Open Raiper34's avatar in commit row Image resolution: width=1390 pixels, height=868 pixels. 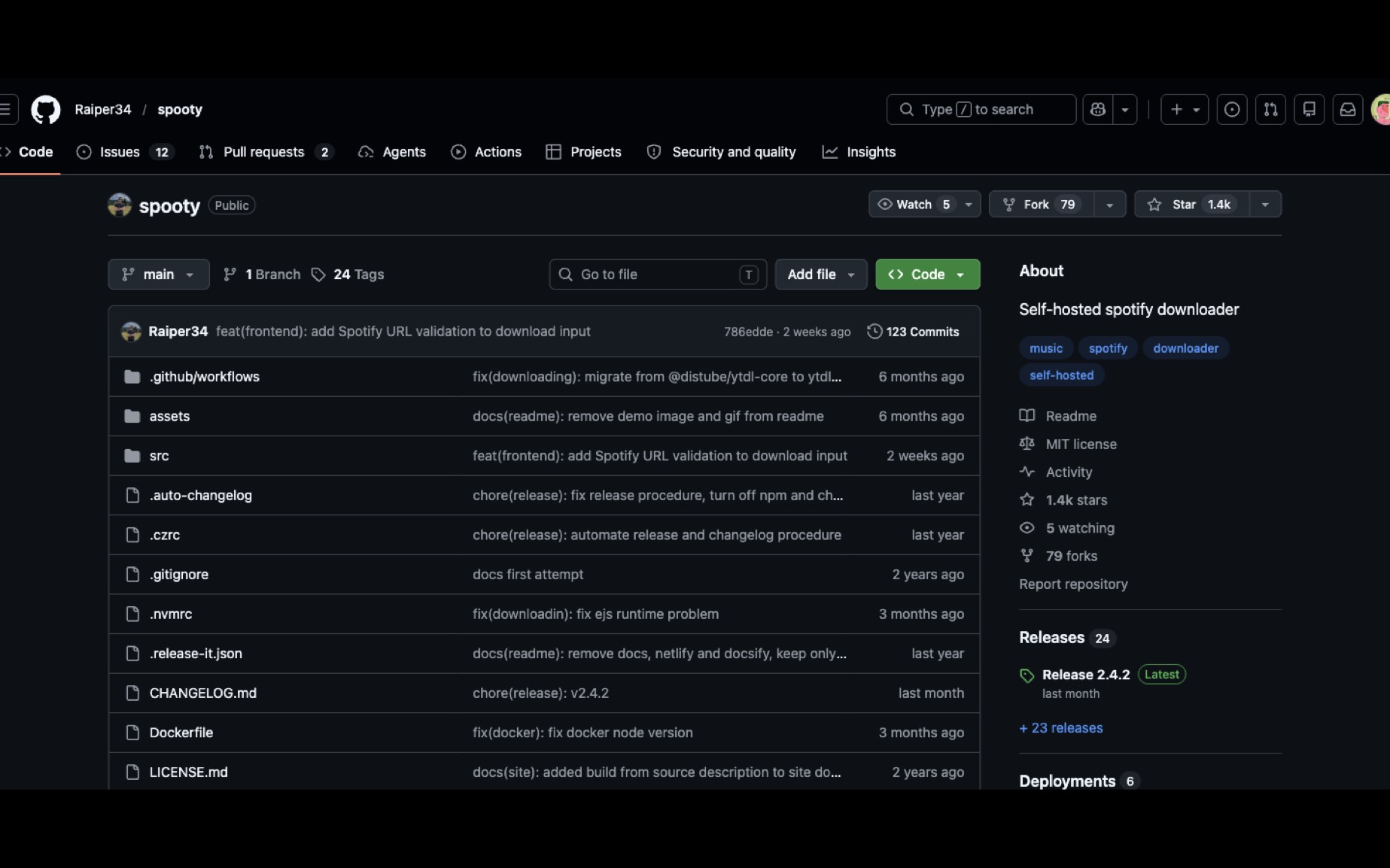click(132, 332)
